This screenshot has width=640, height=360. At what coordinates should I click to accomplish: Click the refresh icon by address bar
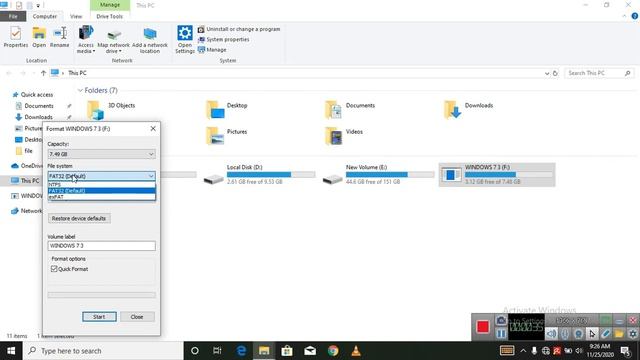[555, 73]
